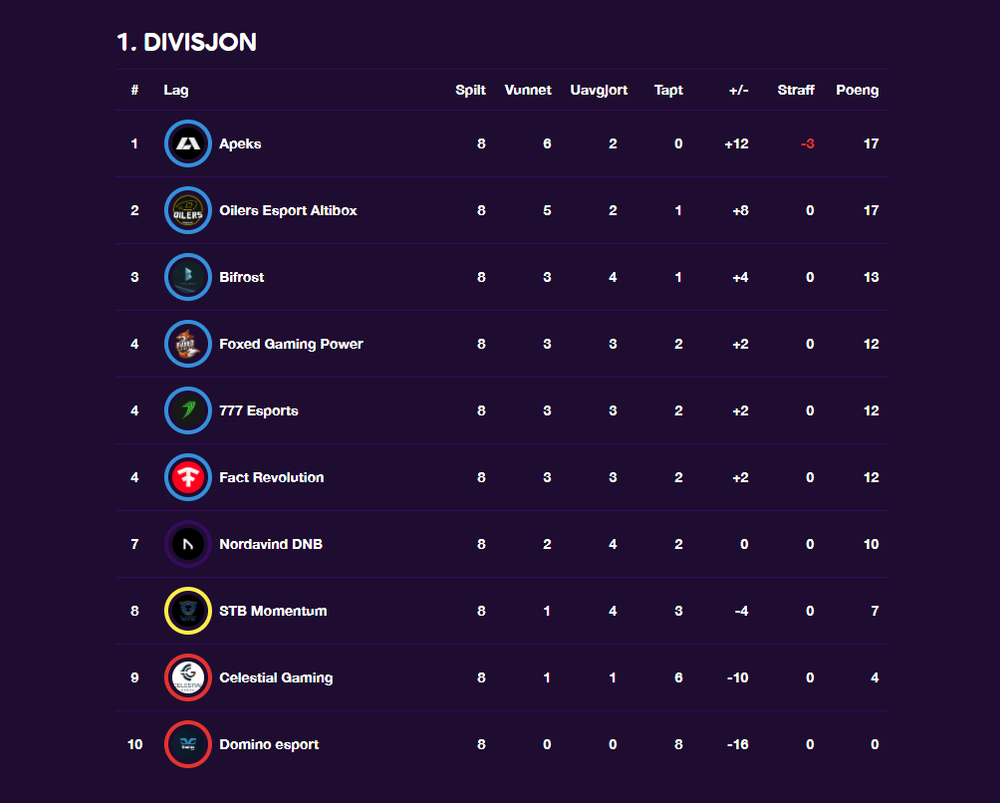The height and width of the screenshot is (803, 1000).
Task: Open the Celestial Gaming logo
Action: pos(188,677)
